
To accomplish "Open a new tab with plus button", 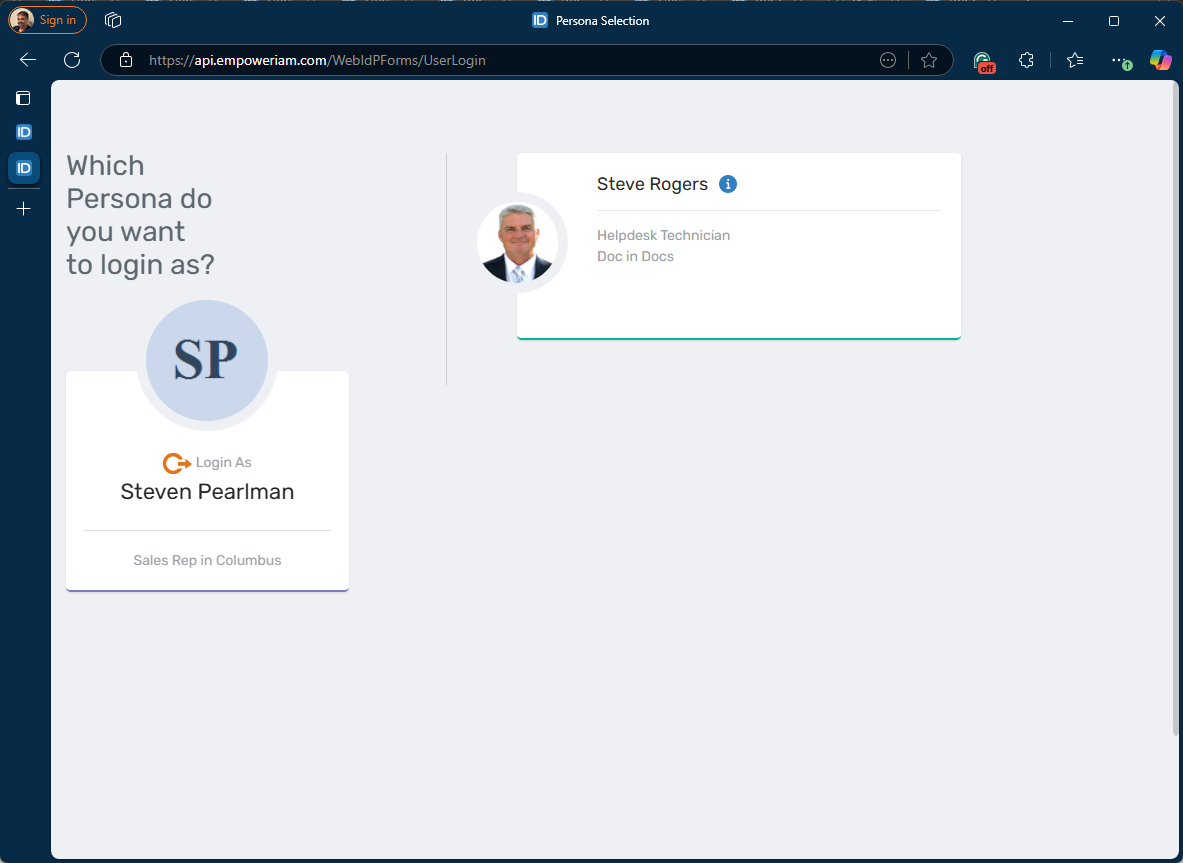I will pyautogui.click(x=24, y=209).
